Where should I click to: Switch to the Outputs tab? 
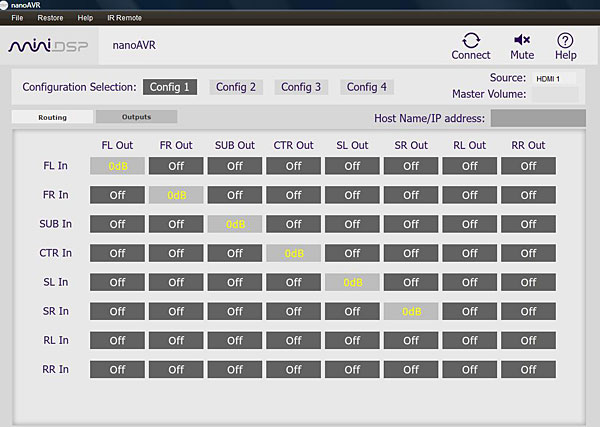[136, 117]
